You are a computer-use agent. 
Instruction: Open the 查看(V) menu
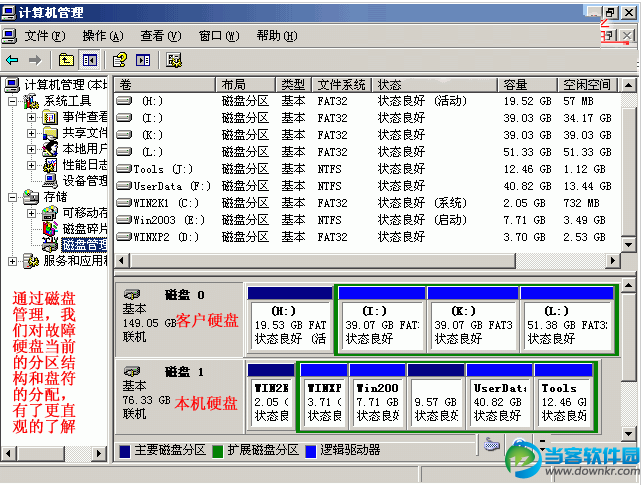[x=161, y=36]
